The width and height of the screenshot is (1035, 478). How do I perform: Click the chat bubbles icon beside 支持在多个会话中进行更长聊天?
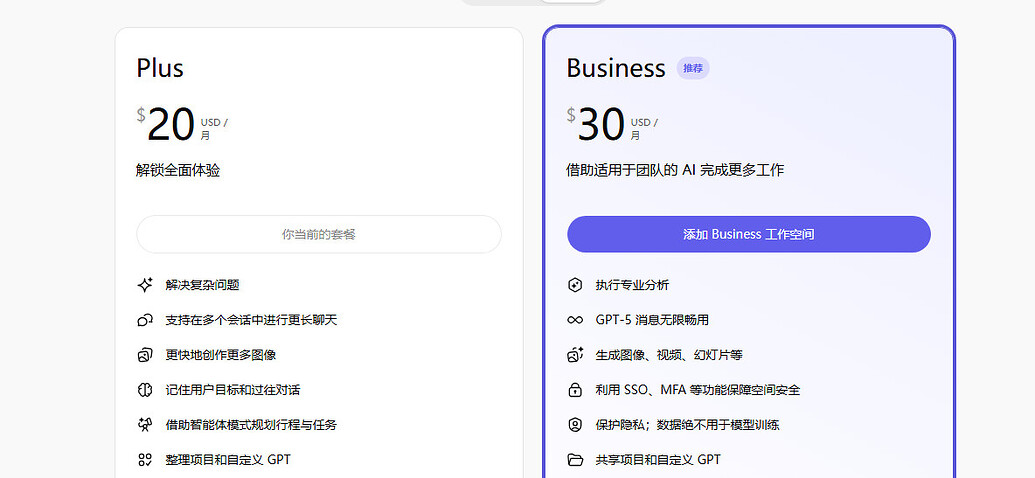(145, 320)
